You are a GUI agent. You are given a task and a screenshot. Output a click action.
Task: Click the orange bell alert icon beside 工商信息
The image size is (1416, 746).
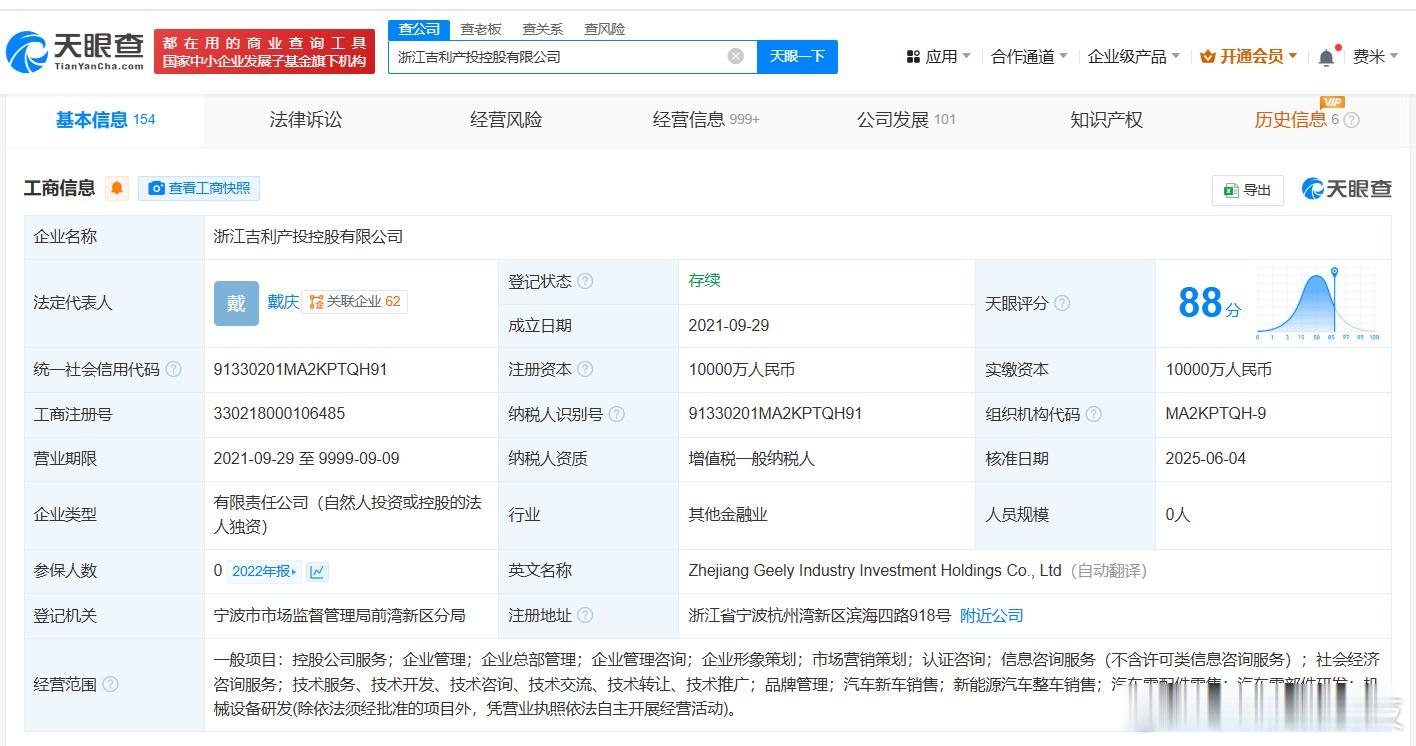(117, 188)
